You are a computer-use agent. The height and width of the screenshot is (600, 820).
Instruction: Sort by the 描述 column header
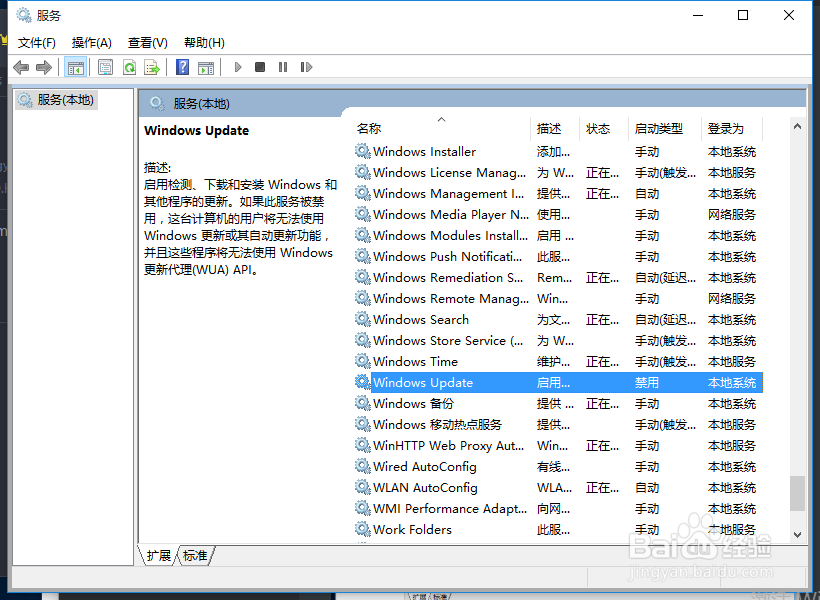point(555,128)
